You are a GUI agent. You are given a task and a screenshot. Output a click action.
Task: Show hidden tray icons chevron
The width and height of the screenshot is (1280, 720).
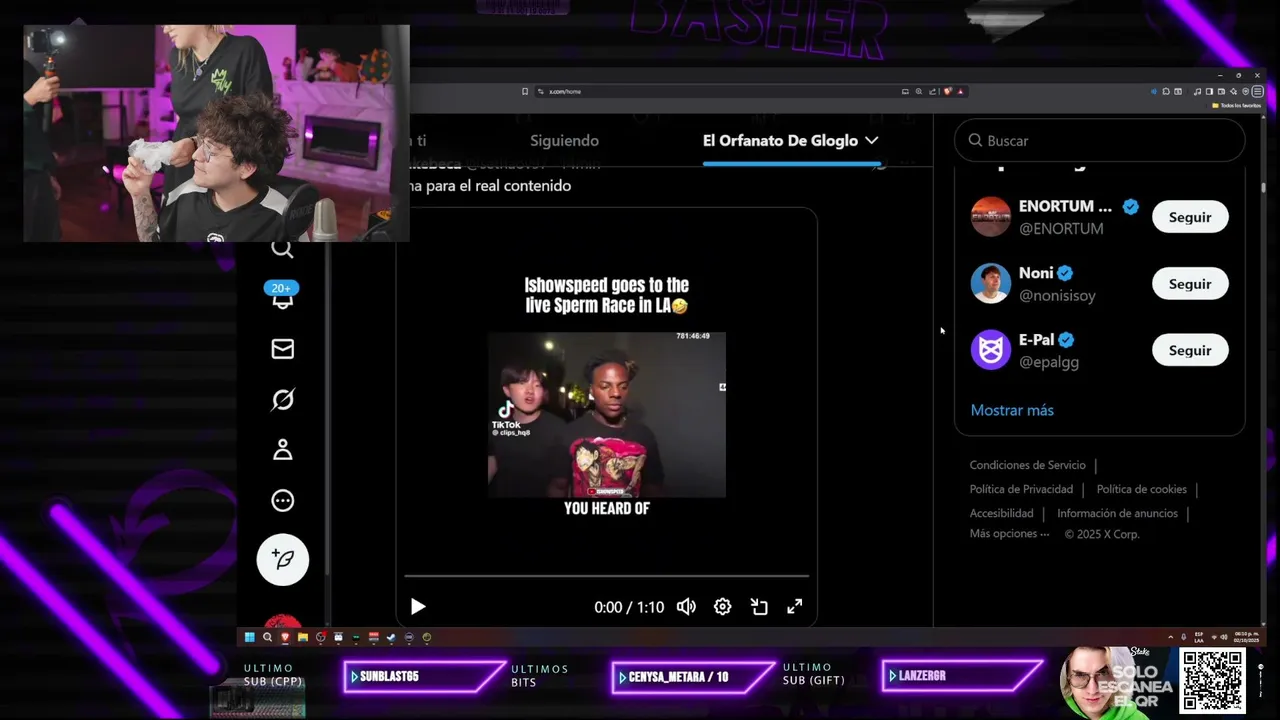tap(1170, 637)
